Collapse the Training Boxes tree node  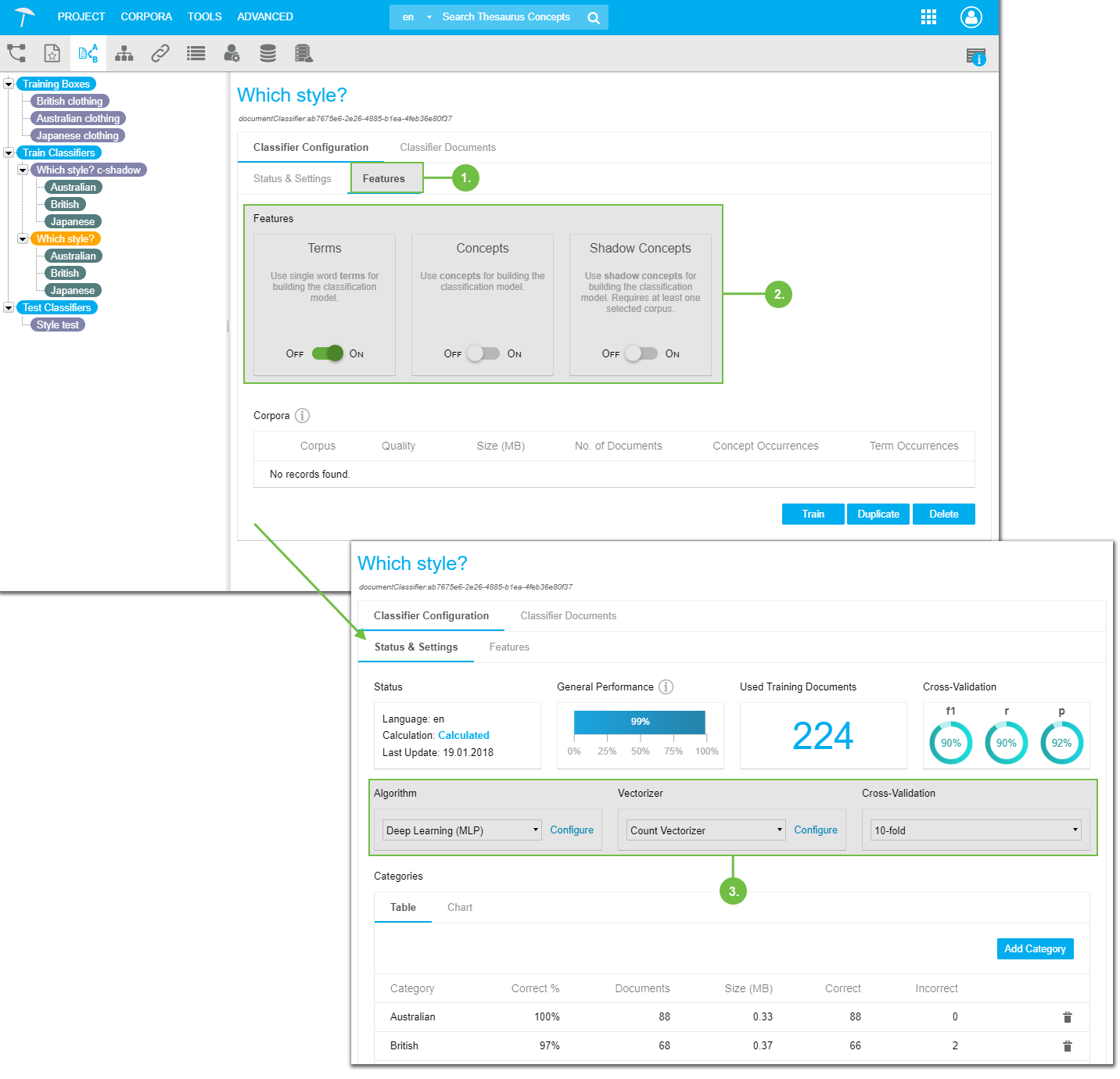pos(9,84)
